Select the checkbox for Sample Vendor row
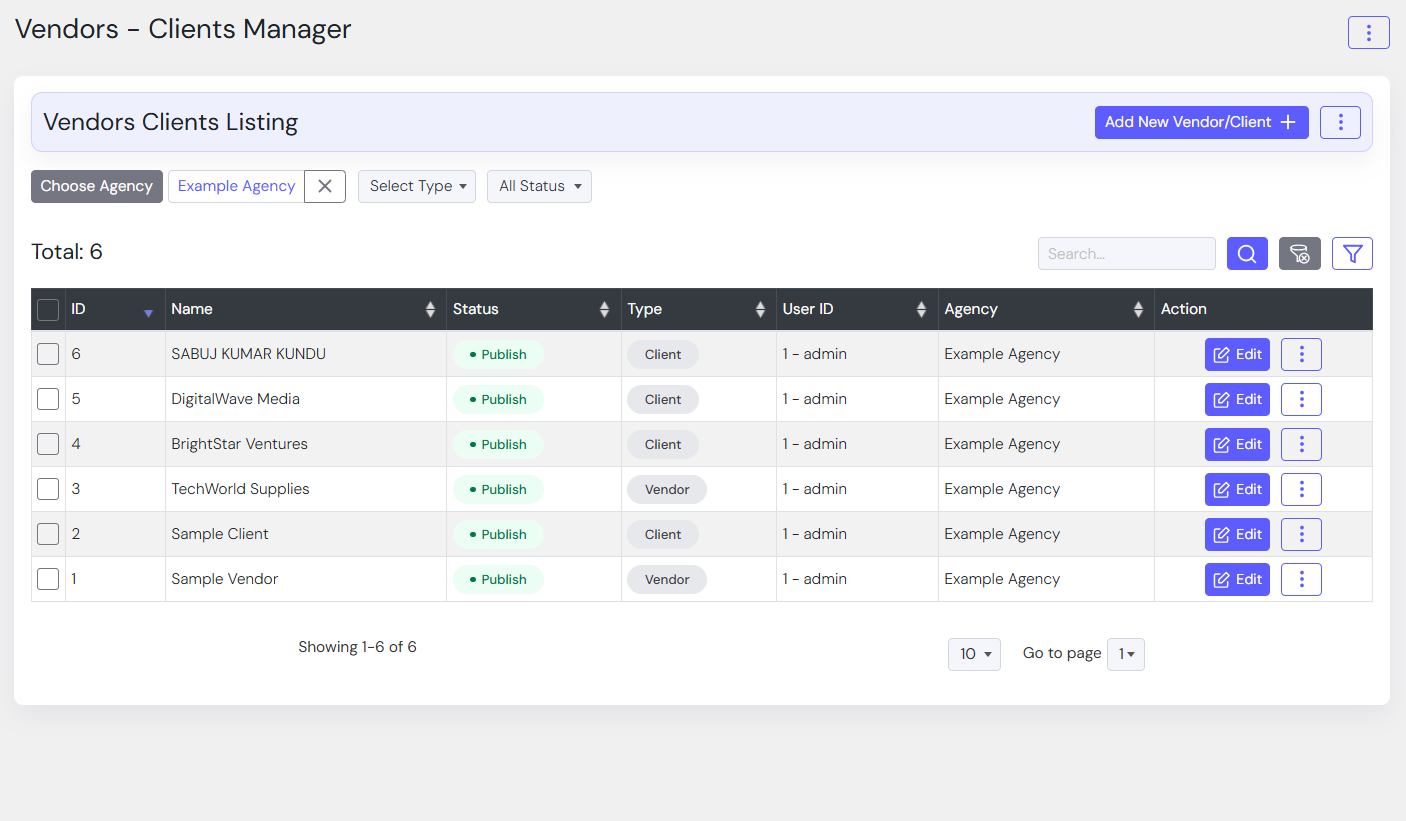Screen dimensions: 1406x821 click(x=48, y=579)
